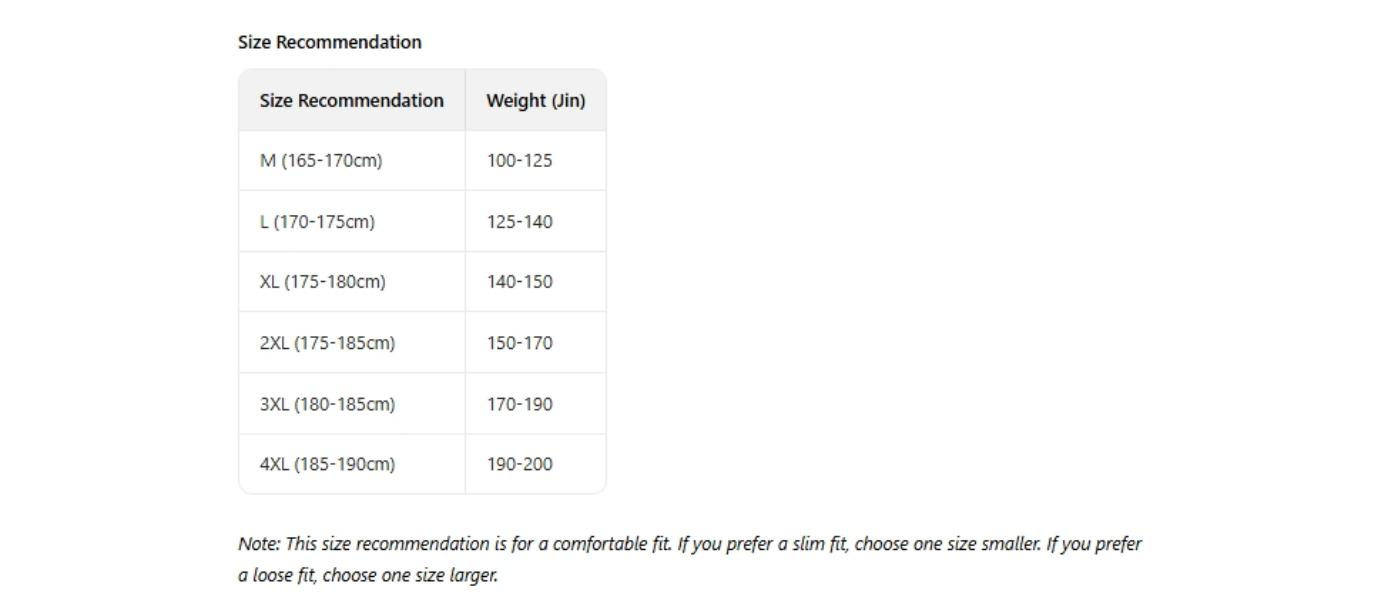Screen dimensions: 1398x600
Task: Click the 140-150 weight value
Action: (519, 281)
